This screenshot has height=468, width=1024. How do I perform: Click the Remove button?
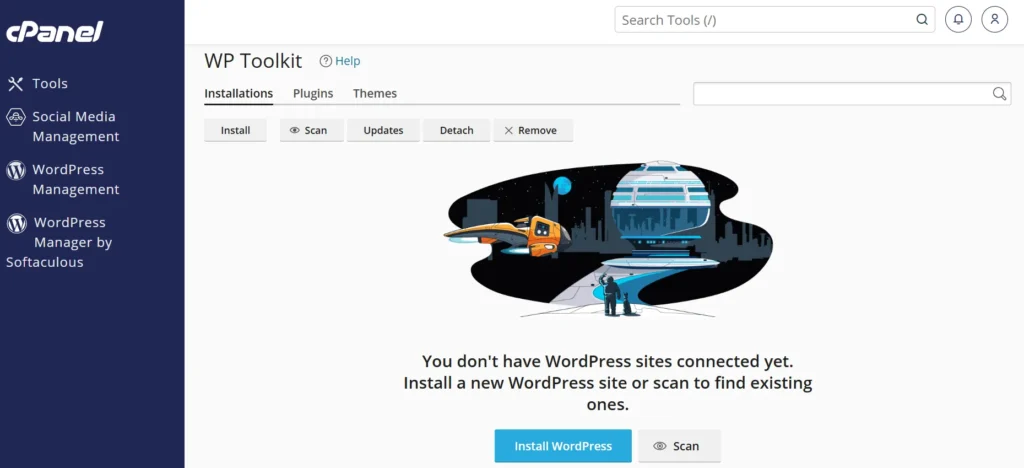point(533,130)
